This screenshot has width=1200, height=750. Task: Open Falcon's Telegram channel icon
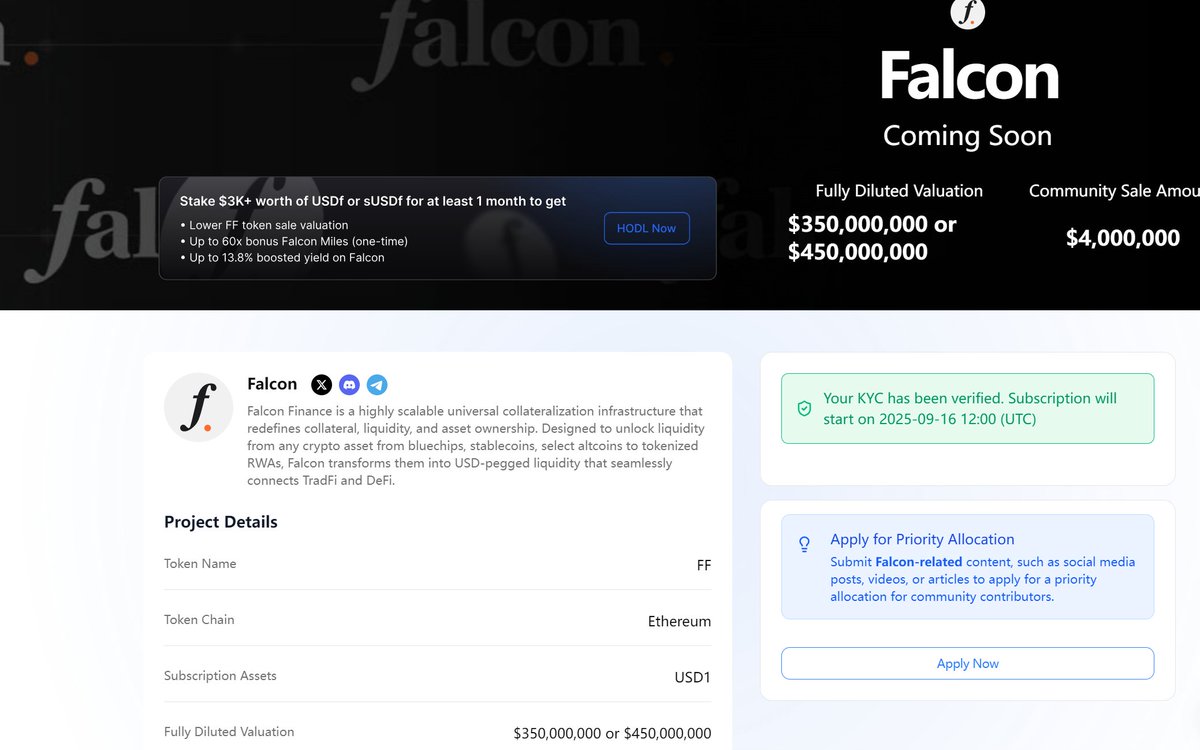(x=377, y=384)
